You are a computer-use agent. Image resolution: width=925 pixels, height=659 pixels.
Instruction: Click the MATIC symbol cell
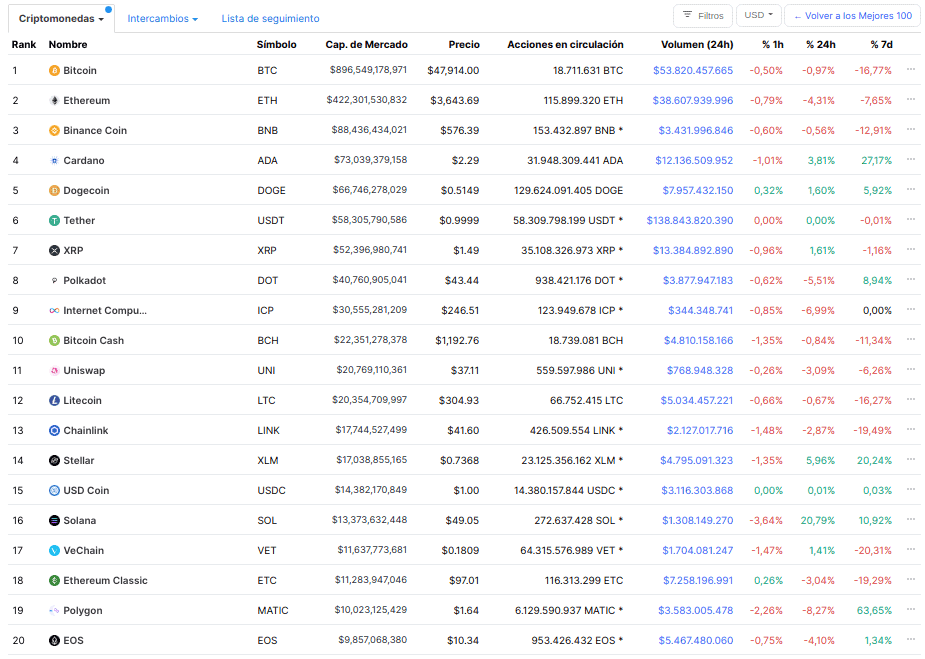tap(273, 611)
